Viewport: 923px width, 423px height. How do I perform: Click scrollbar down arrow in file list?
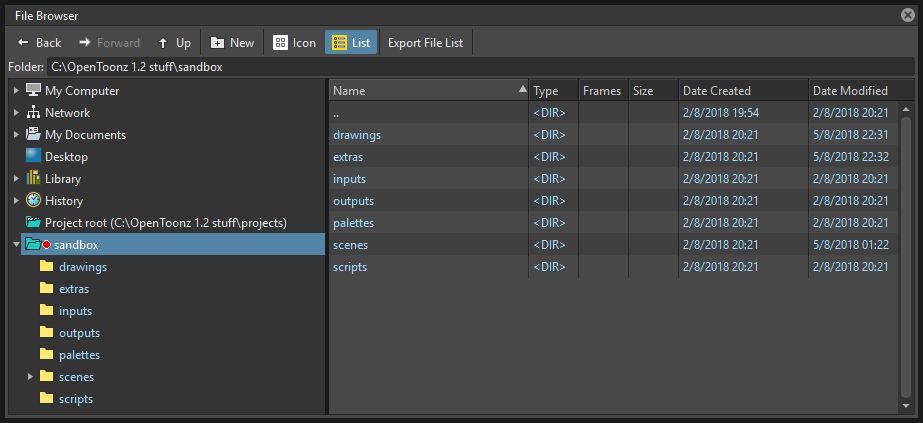905,406
